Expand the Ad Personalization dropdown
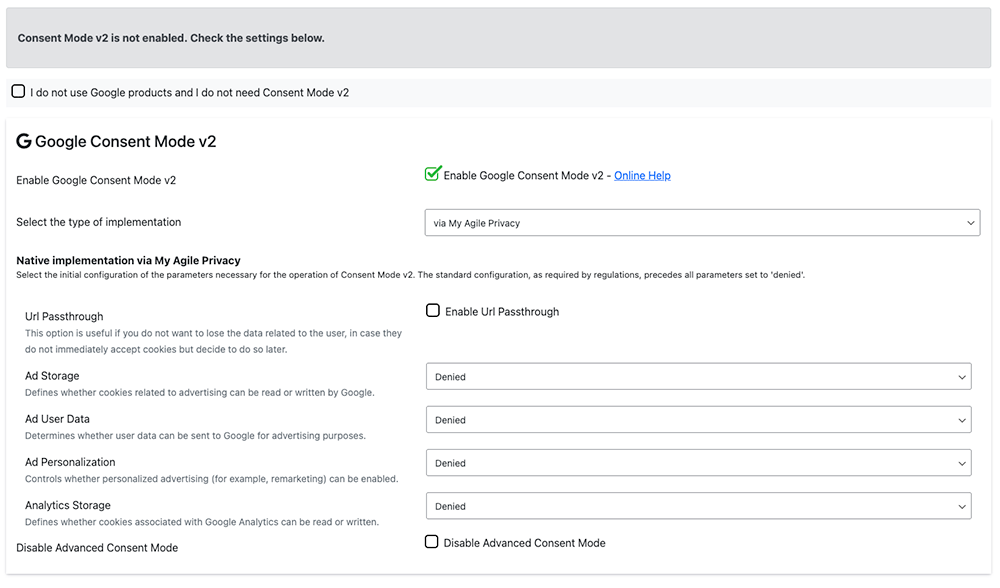This screenshot has width=1000, height=588. point(698,463)
